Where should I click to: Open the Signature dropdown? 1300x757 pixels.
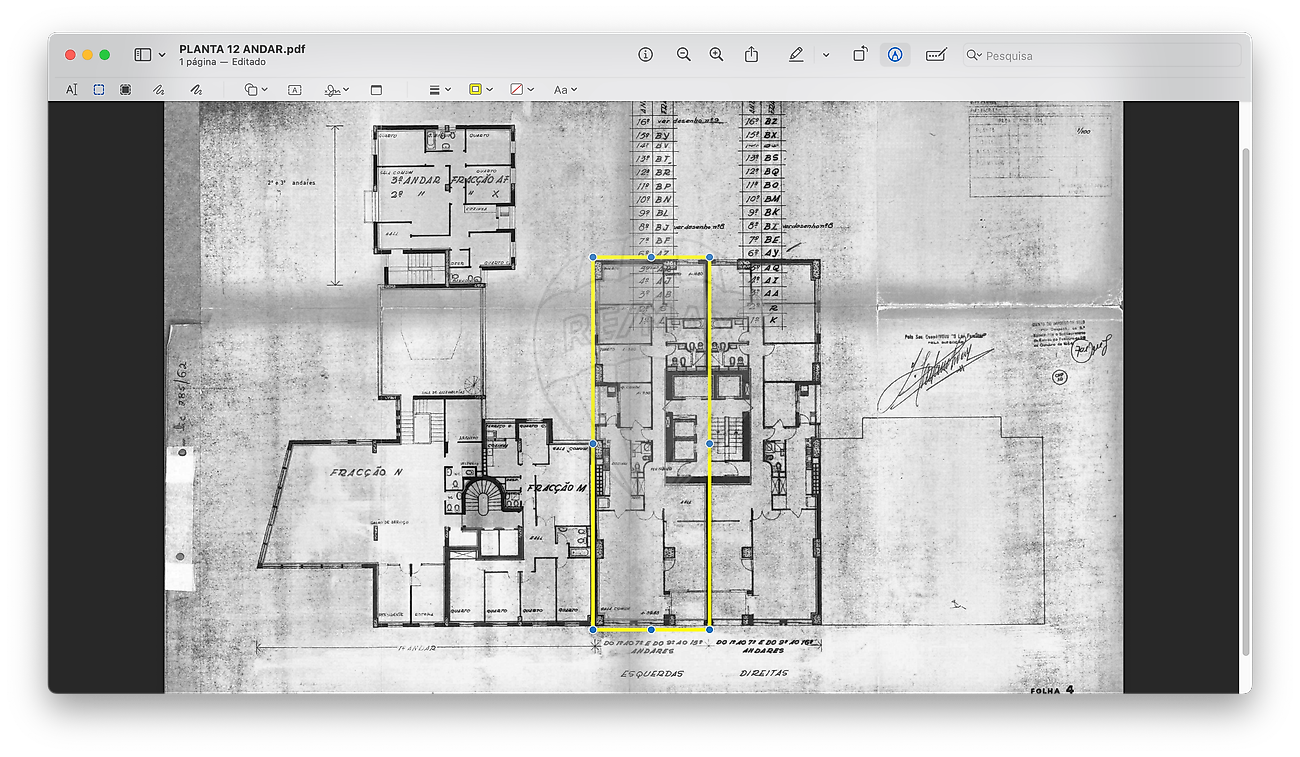coord(336,90)
